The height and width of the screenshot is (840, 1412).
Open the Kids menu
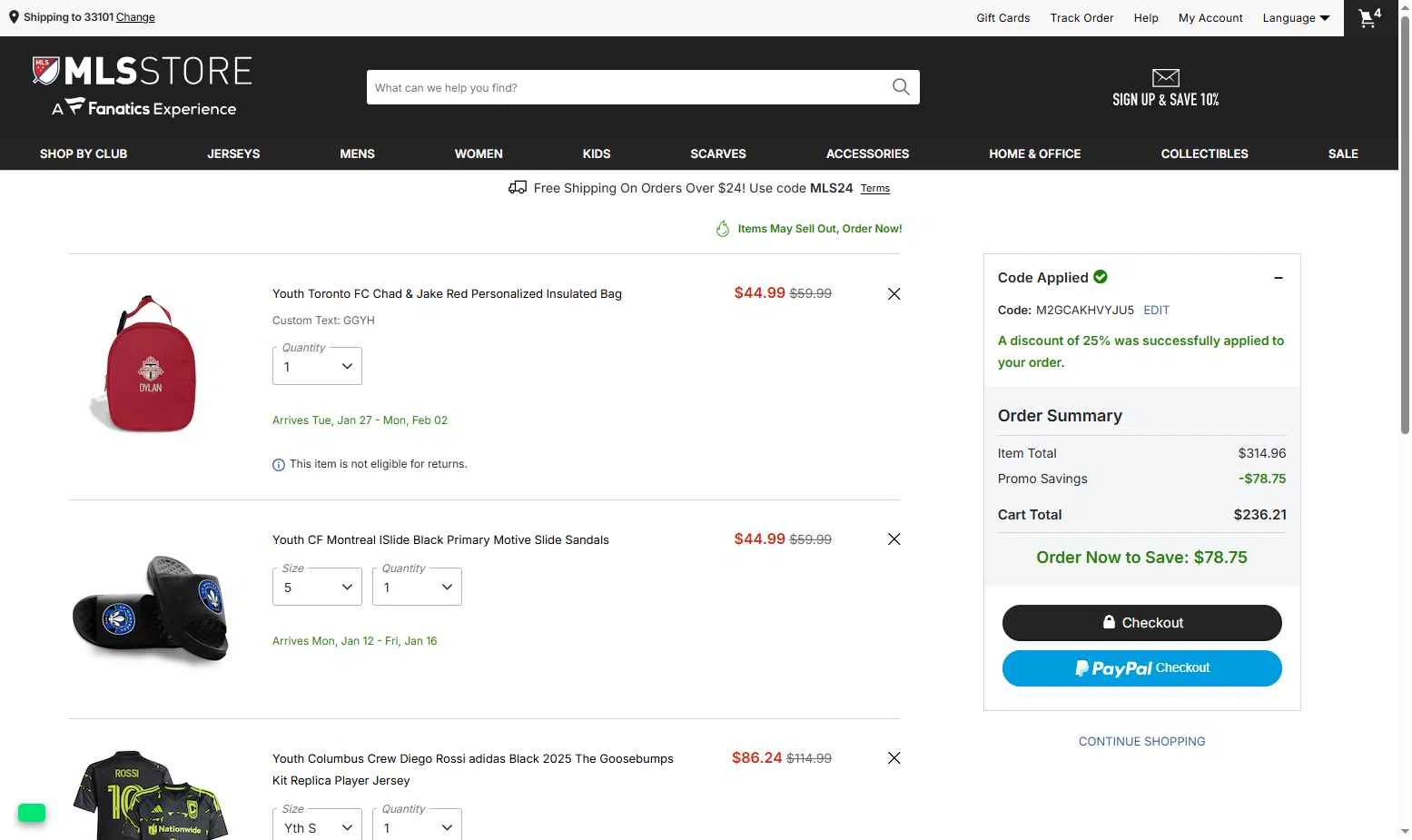(x=597, y=153)
